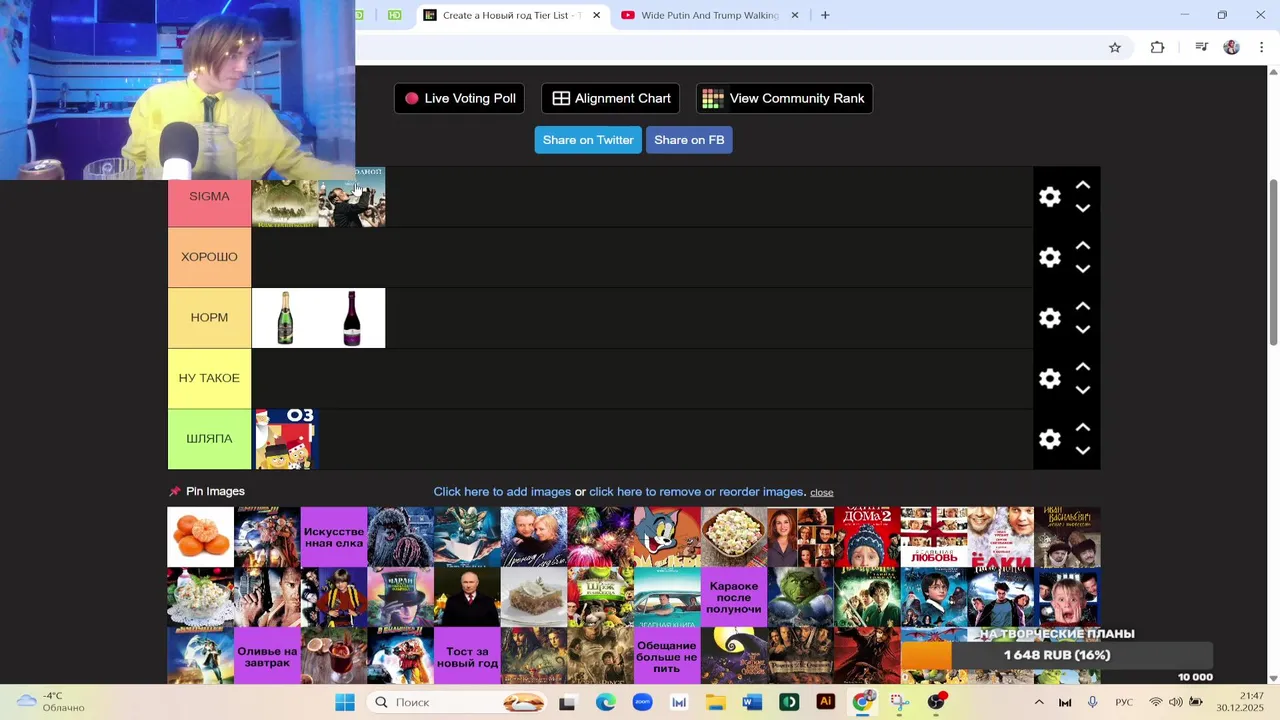Click the orange ХОРОШО tier label
Viewport: 1280px width, 720px height.
click(x=209, y=257)
